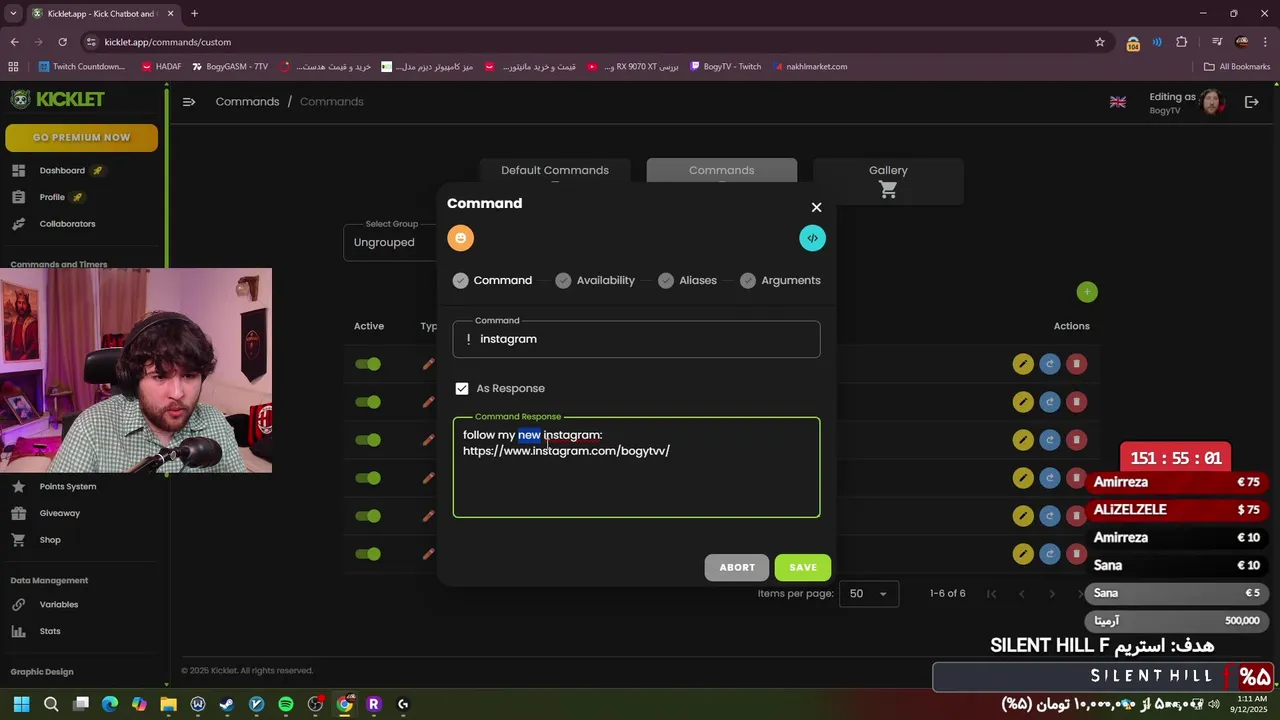
Task: Switch to the Commands tab
Action: click(x=721, y=170)
